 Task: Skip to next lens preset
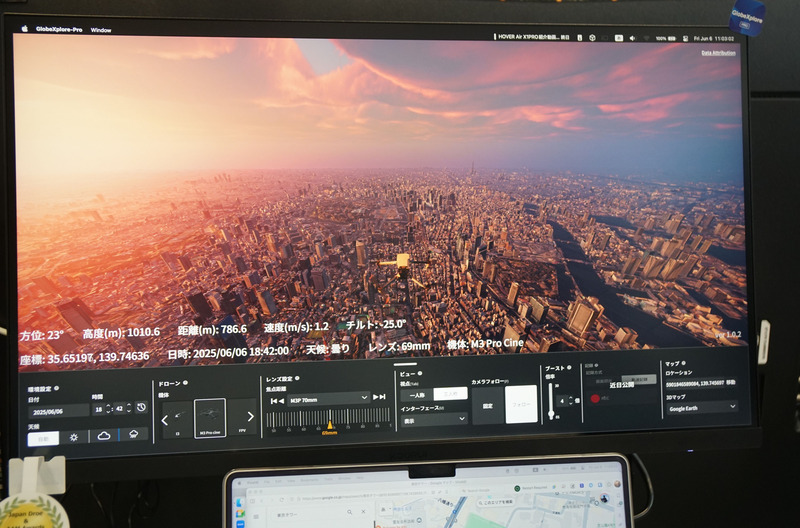[379, 397]
